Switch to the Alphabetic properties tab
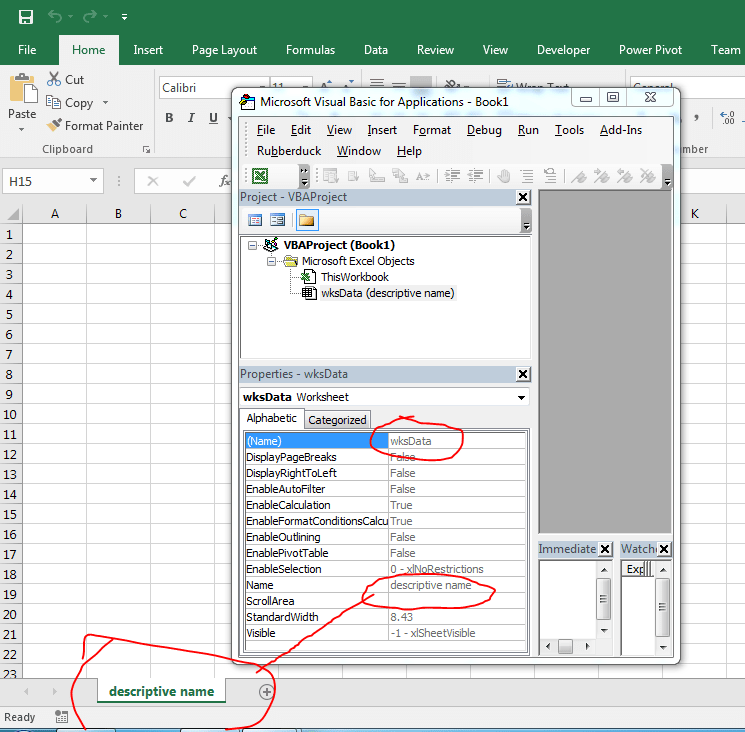The height and width of the screenshot is (732, 745). click(x=271, y=418)
